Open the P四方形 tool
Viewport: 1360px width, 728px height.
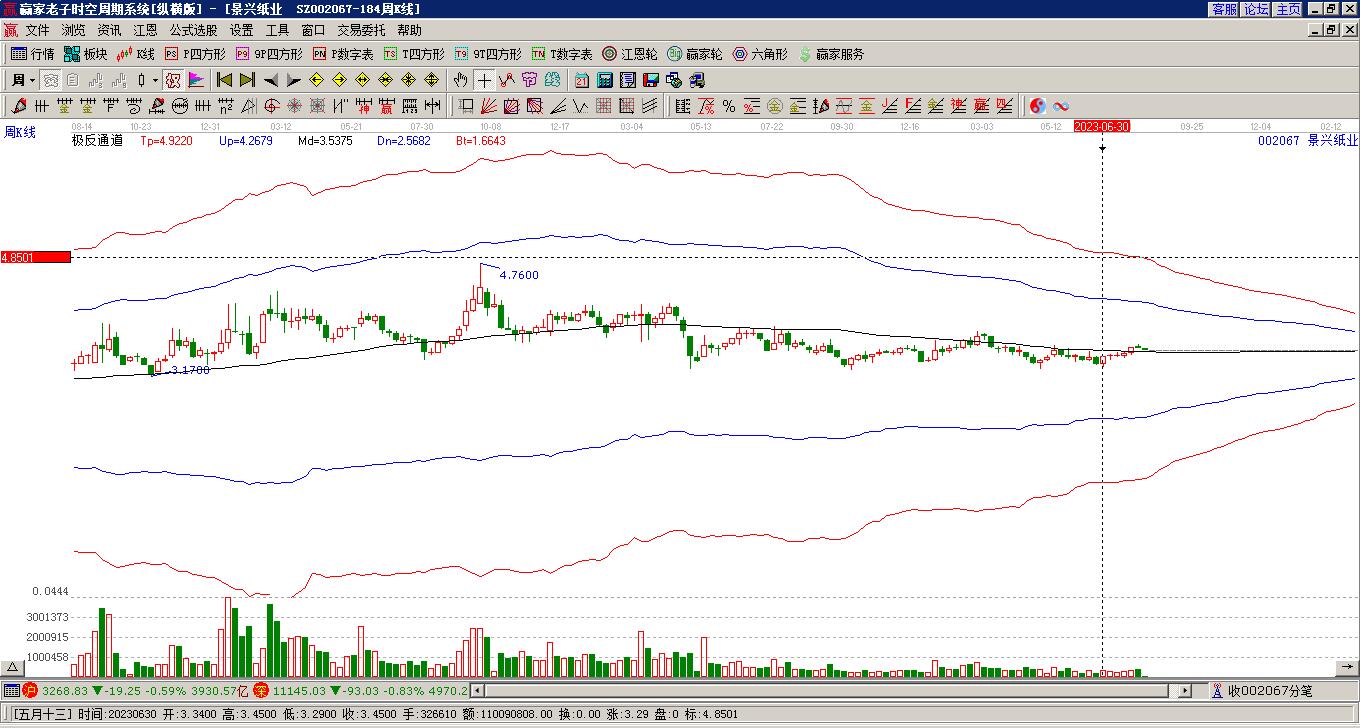click(x=195, y=54)
